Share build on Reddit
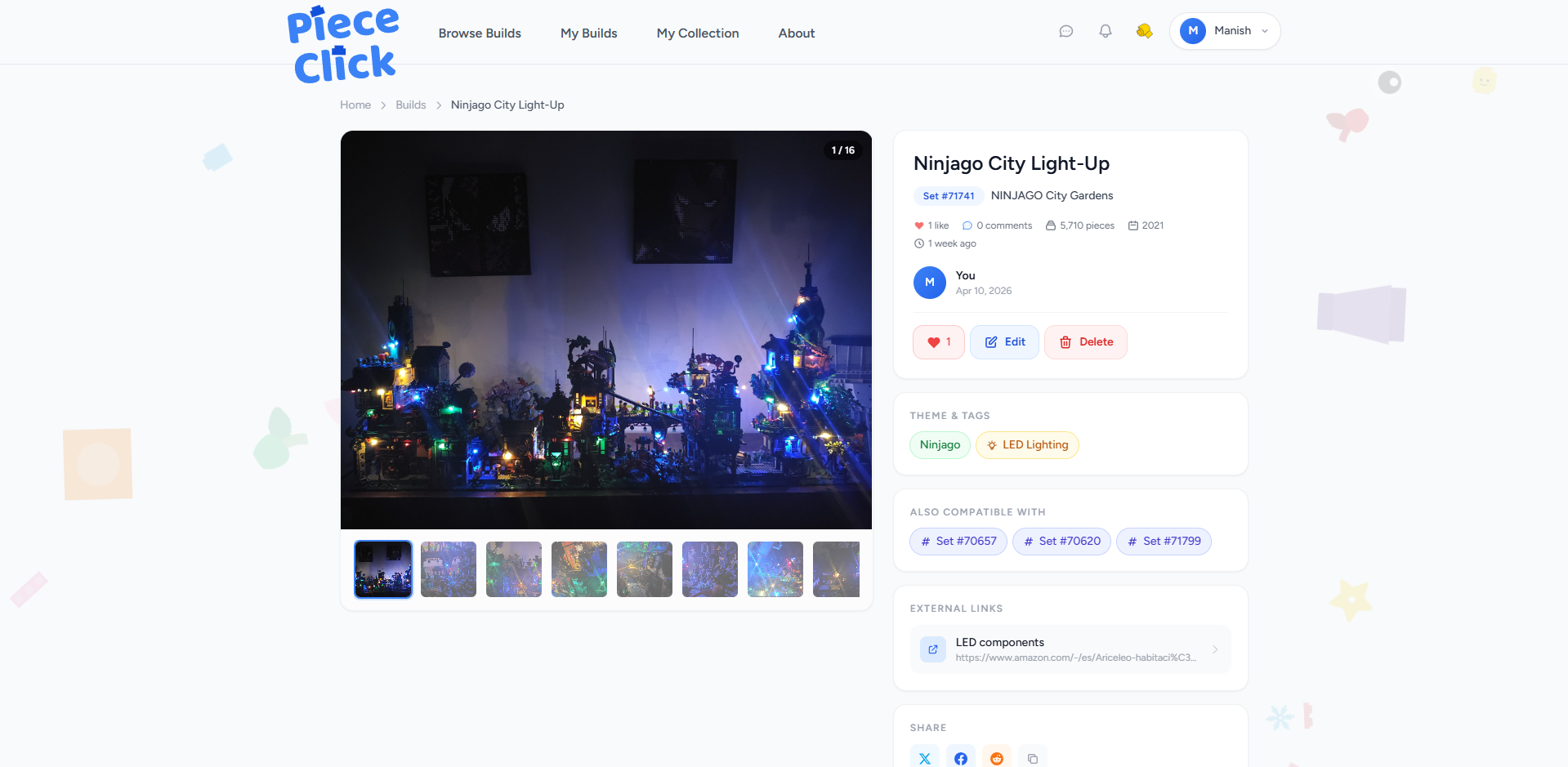 (x=997, y=758)
